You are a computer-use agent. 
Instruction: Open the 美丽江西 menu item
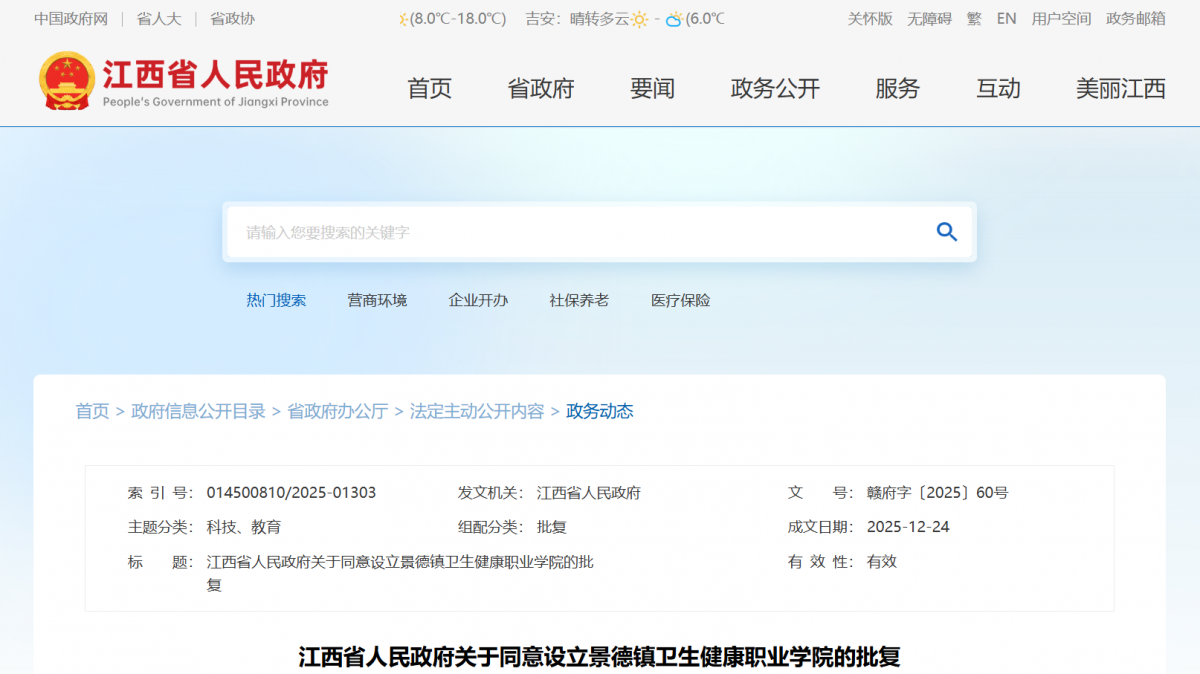click(x=1120, y=89)
